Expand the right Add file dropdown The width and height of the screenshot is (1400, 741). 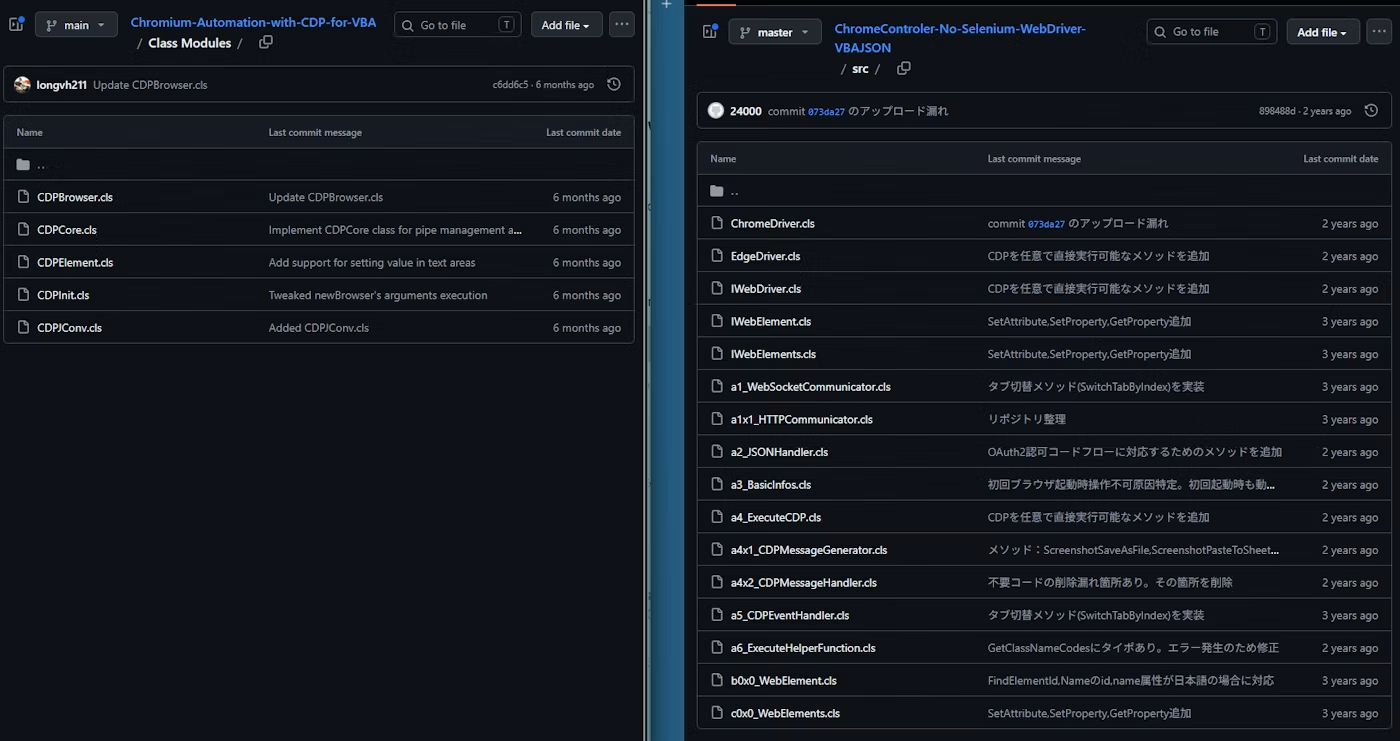point(1323,32)
